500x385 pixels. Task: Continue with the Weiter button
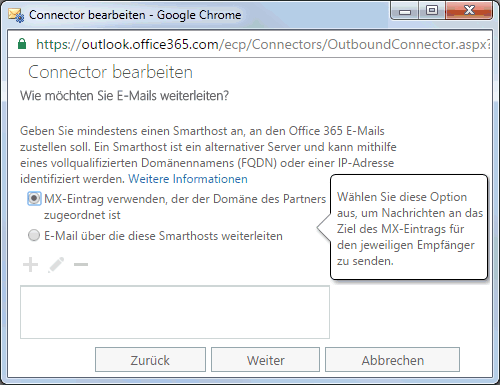point(266,360)
